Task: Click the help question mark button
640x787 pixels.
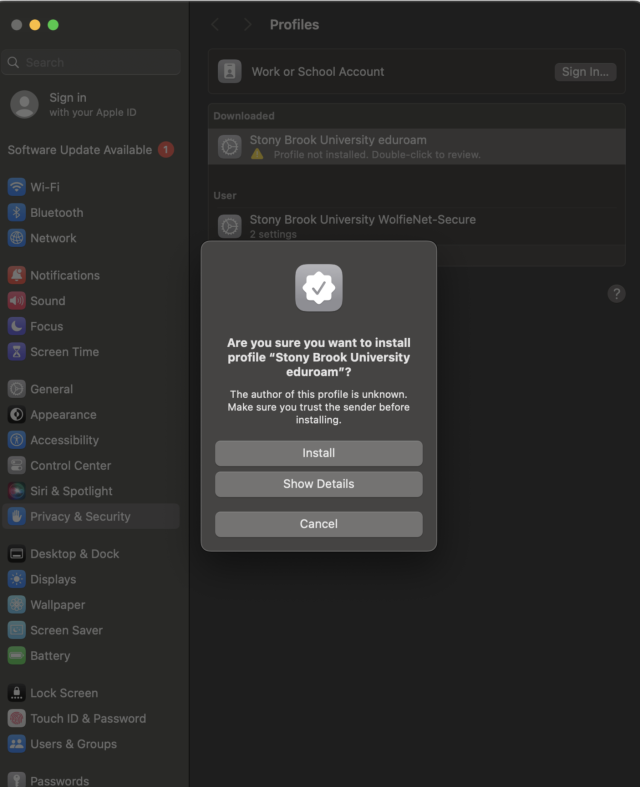Action: pyautogui.click(x=616, y=294)
